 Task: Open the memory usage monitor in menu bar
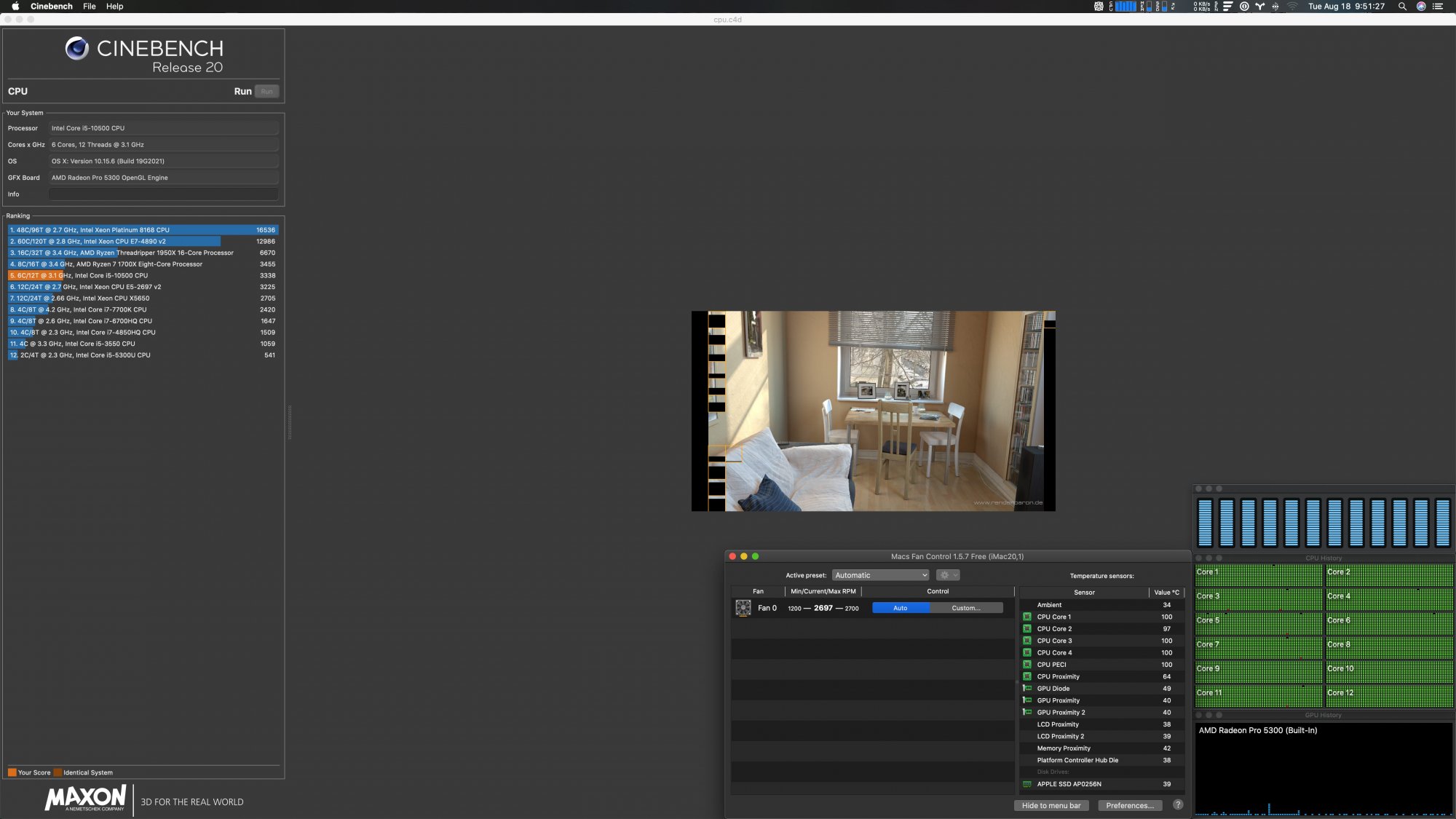pos(1145,6)
